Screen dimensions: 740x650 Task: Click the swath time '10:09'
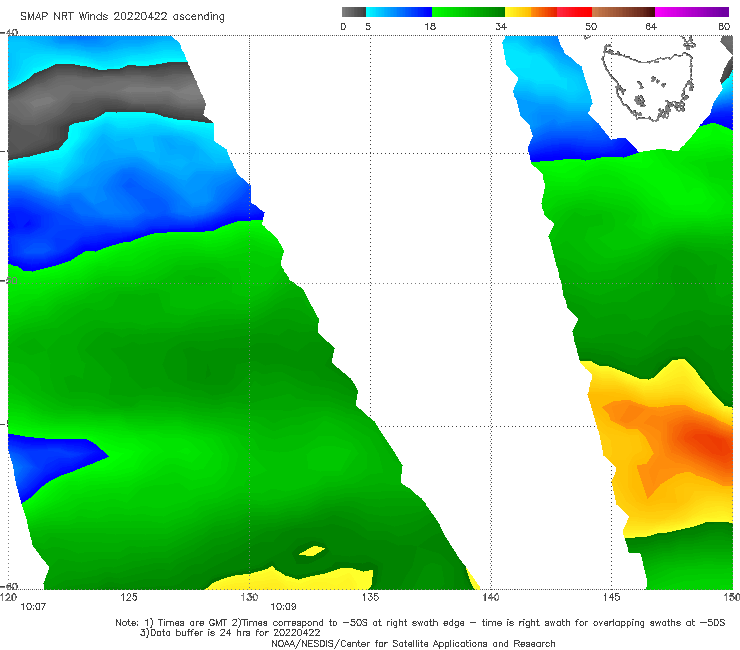[283, 607]
